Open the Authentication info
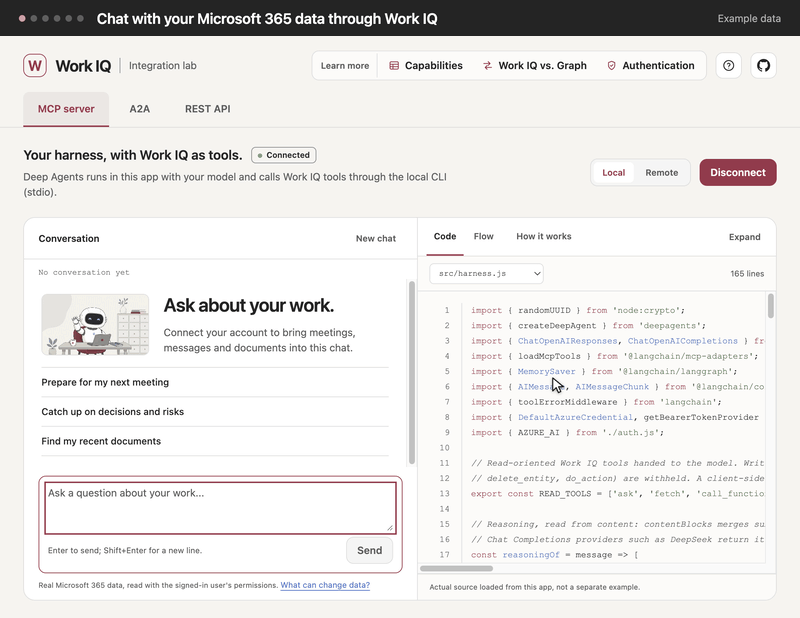The height and width of the screenshot is (618, 800). point(651,65)
